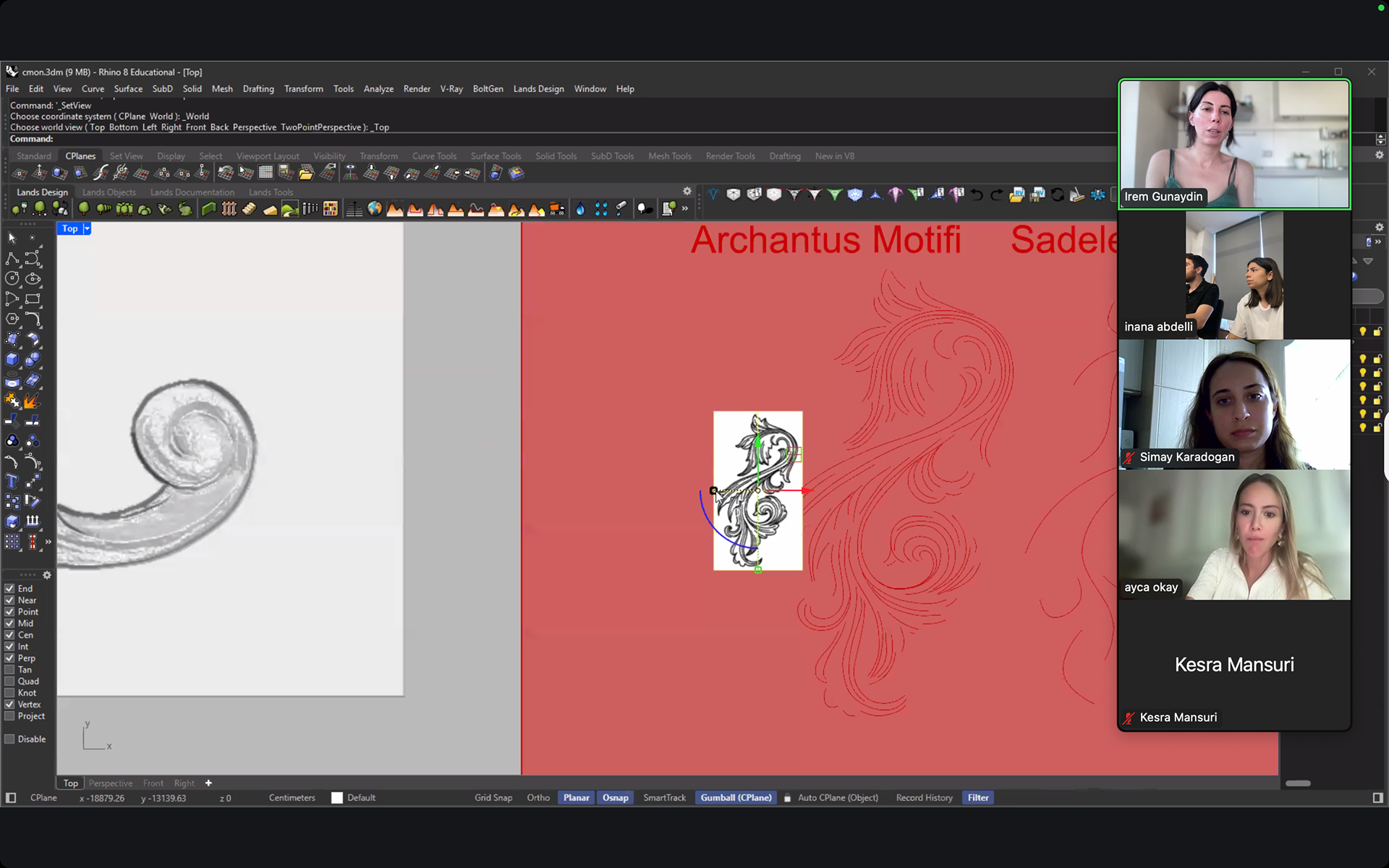This screenshot has width=1389, height=868.
Task: Click the Record History button
Action: tap(924, 798)
